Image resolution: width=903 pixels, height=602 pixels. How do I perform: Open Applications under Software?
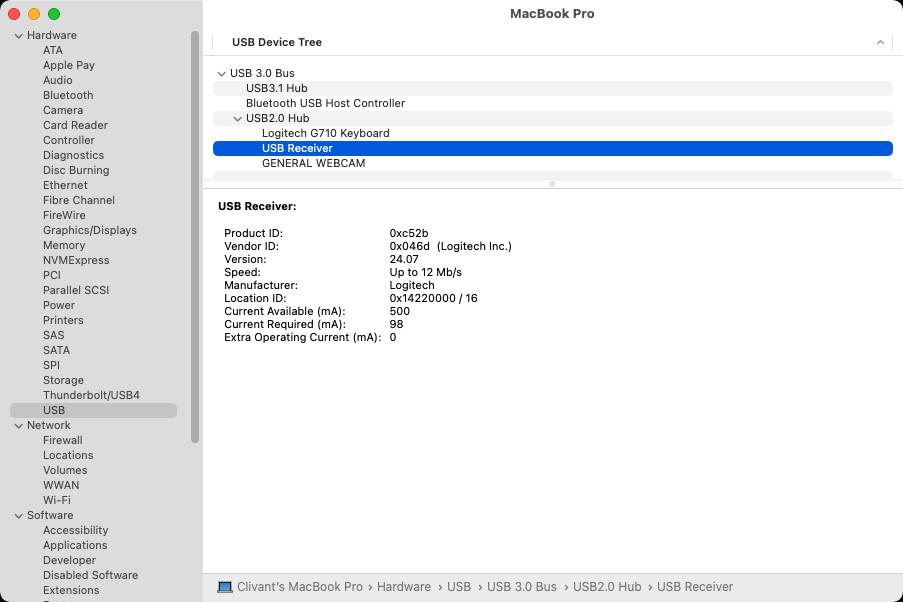(75, 545)
